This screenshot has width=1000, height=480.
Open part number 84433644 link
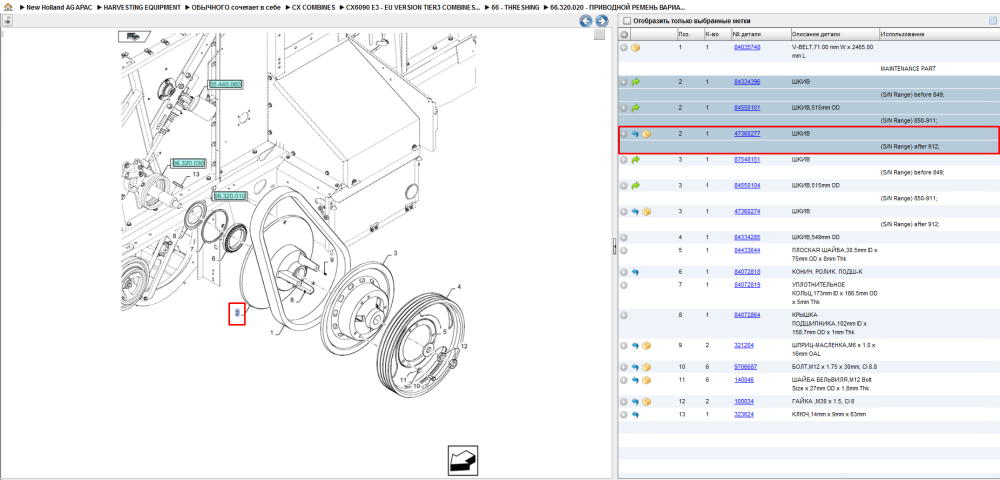click(747, 250)
